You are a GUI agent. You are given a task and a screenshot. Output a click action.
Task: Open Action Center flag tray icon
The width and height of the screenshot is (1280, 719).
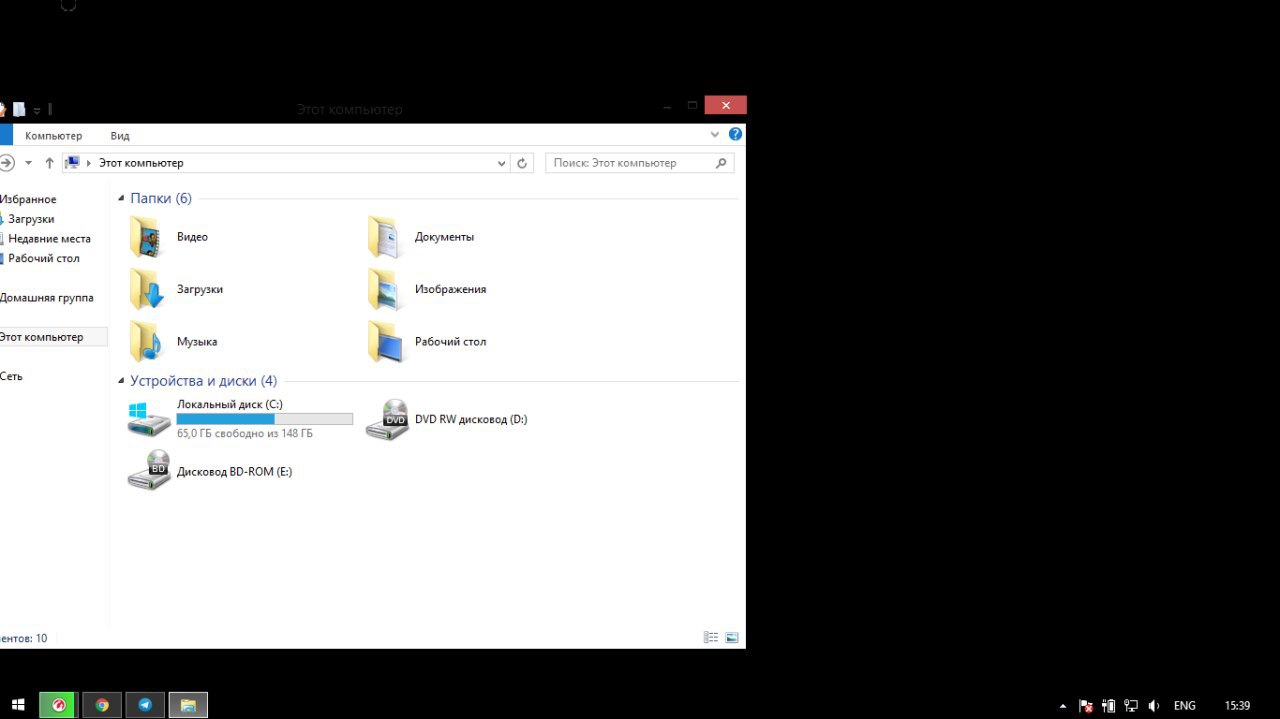click(x=1086, y=706)
